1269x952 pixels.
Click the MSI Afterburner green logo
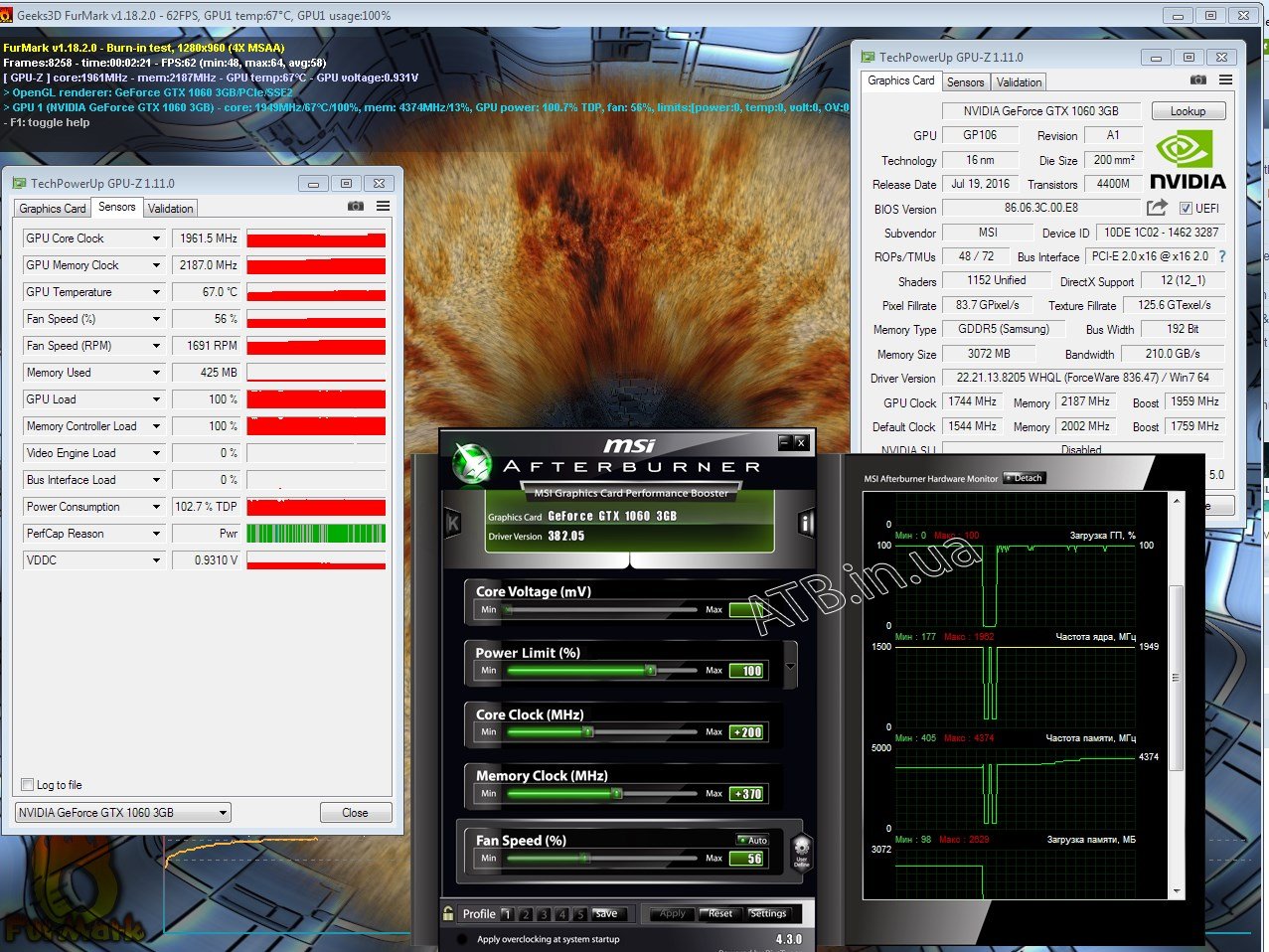point(472,463)
